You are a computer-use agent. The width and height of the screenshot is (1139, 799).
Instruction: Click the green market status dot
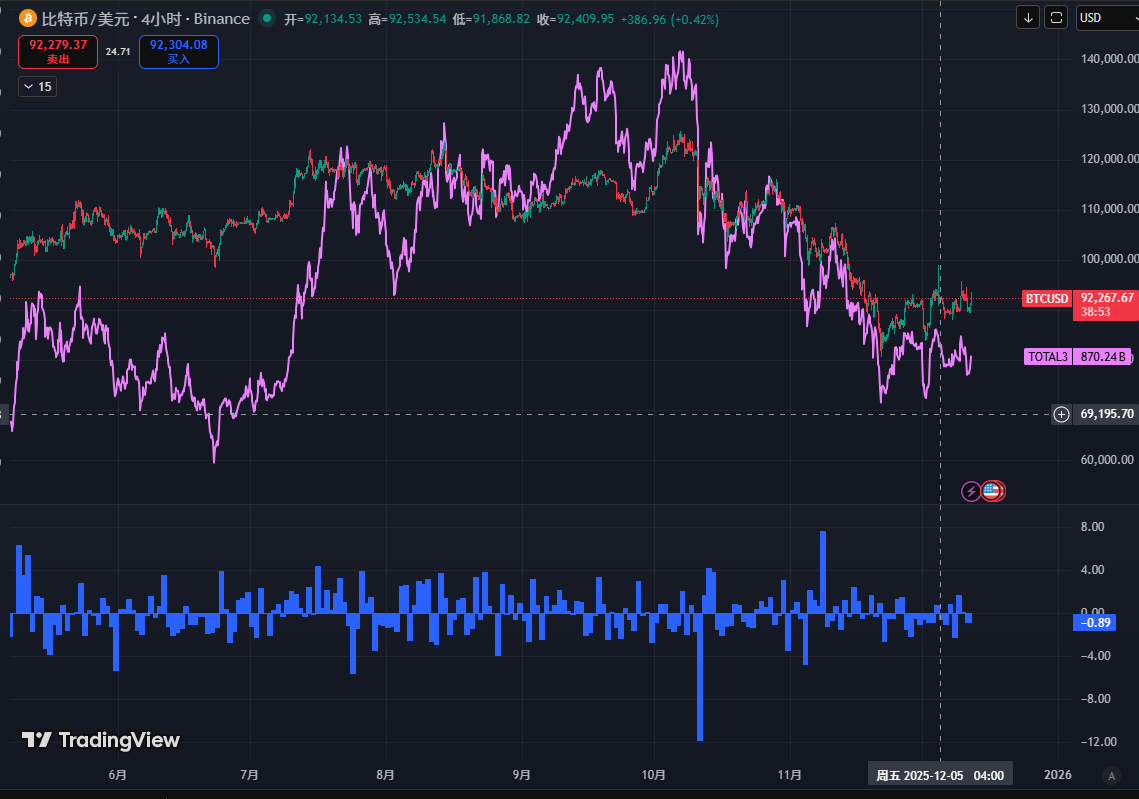[265, 18]
